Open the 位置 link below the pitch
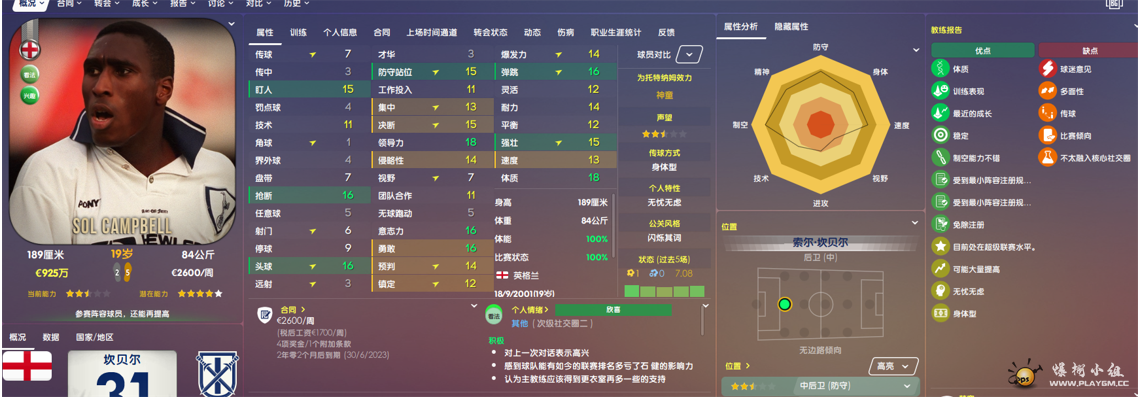 click(x=737, y=366)
